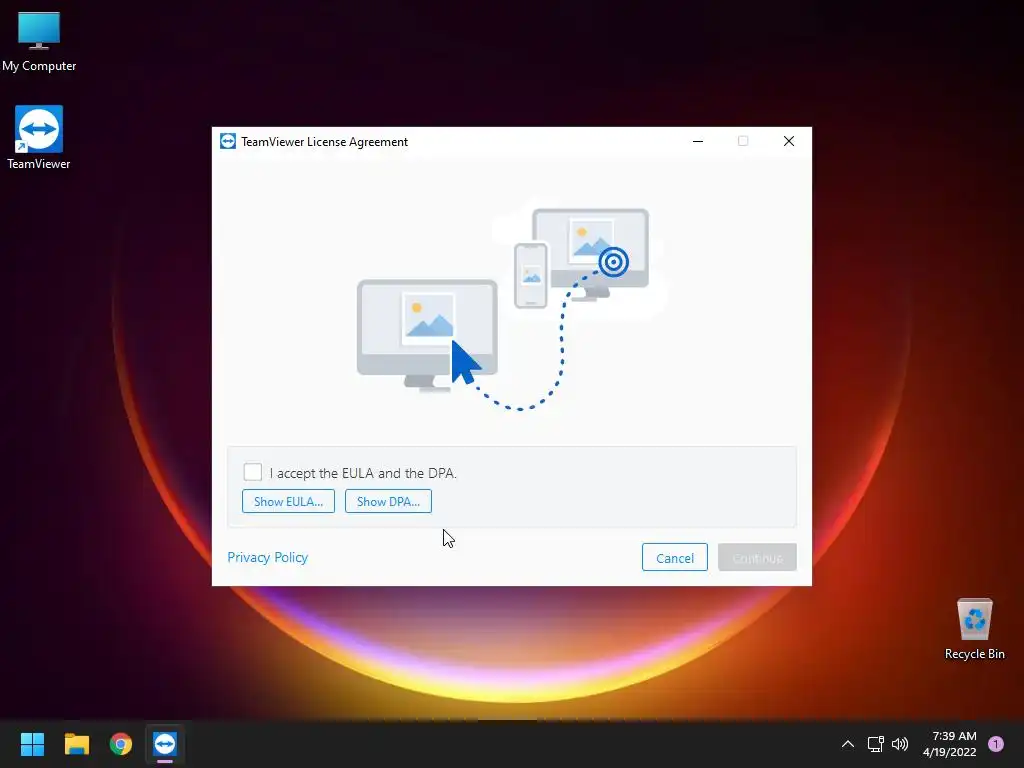The width and height of the screenshot is (1024, 768).
Task: Cancel the TeamViewer license agreement
Action: click(x=675, y=557)
